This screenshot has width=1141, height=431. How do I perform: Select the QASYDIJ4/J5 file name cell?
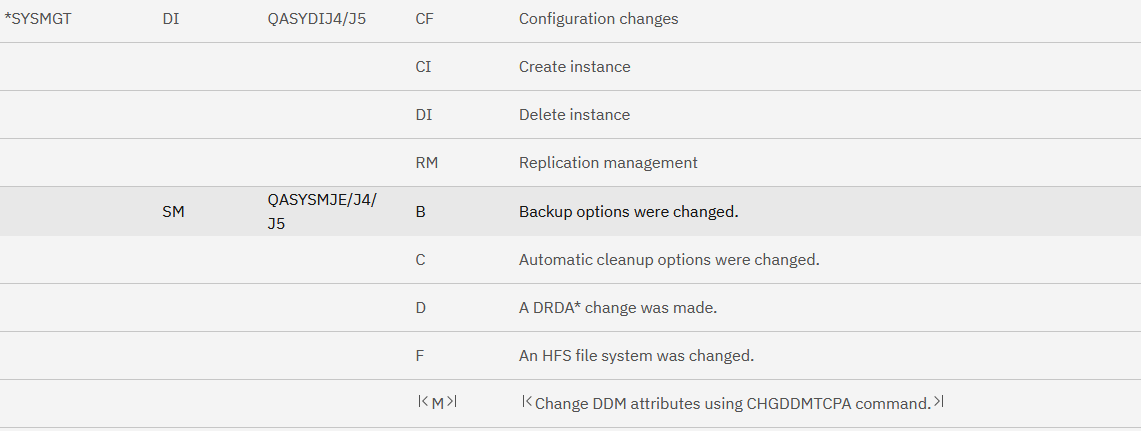coord(317,19)
